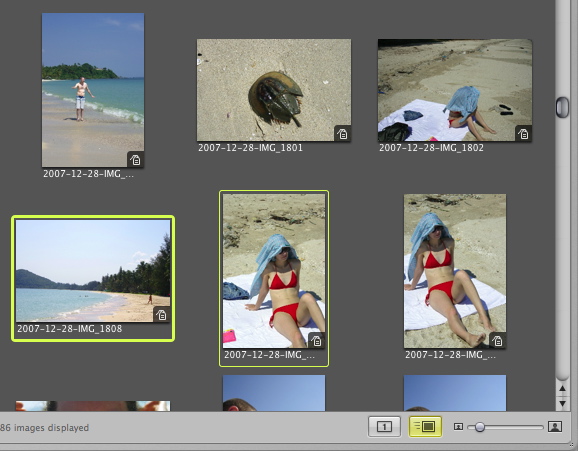Select the man standing on the beach photo
The image size is (578, 451).
coord(93,90)
